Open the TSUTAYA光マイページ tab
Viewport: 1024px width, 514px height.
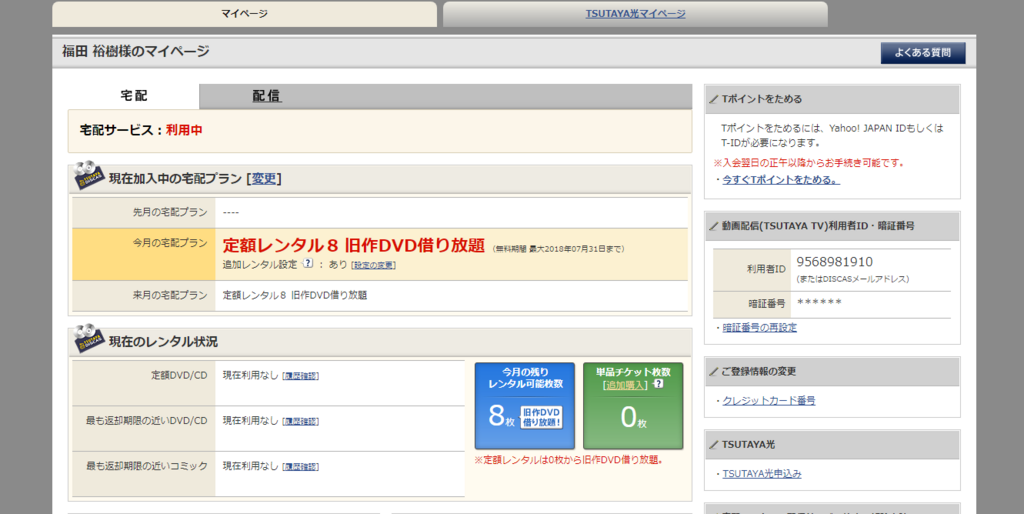[635, 14]
